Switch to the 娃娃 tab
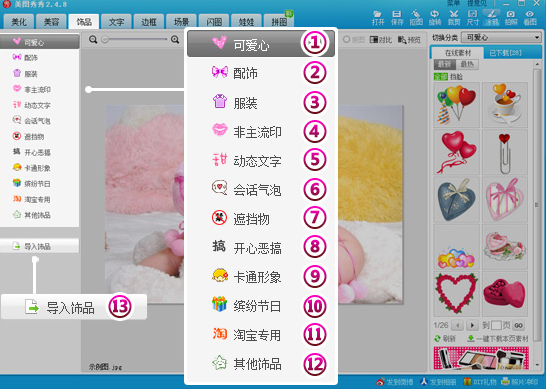The image size is (546, 389). pos(246,22)
